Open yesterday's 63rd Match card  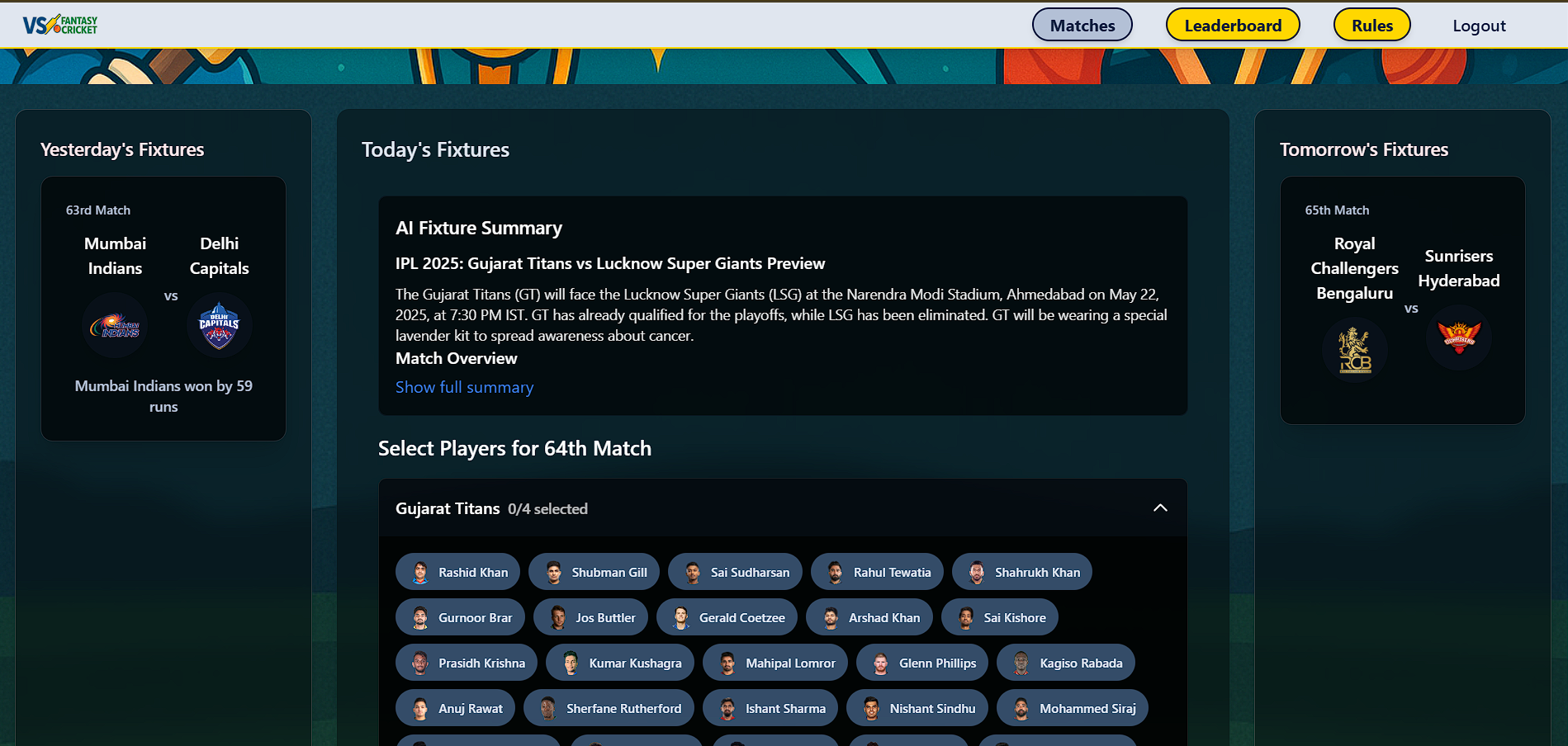tap(163, 308)
